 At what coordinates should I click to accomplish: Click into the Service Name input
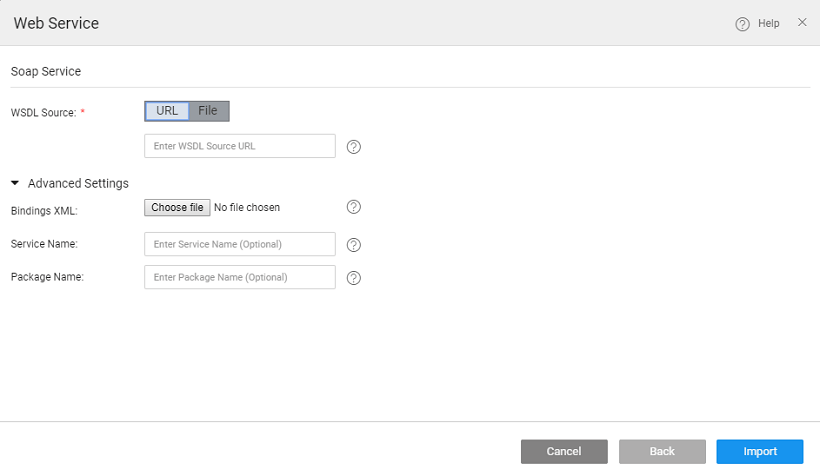(240, 244)
